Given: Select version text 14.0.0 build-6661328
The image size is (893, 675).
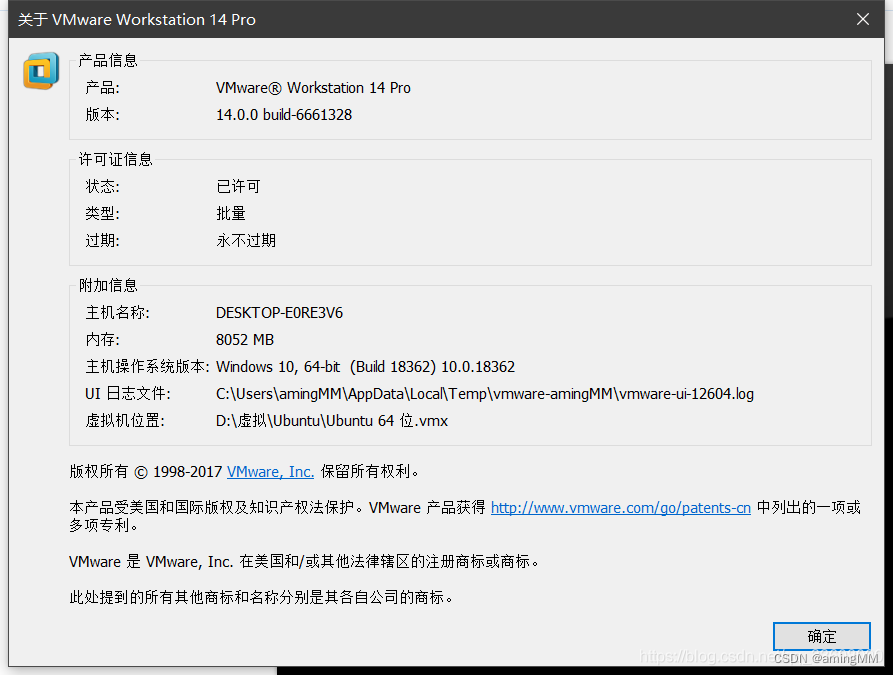Looking at the screenshot, I should [284, 115].
